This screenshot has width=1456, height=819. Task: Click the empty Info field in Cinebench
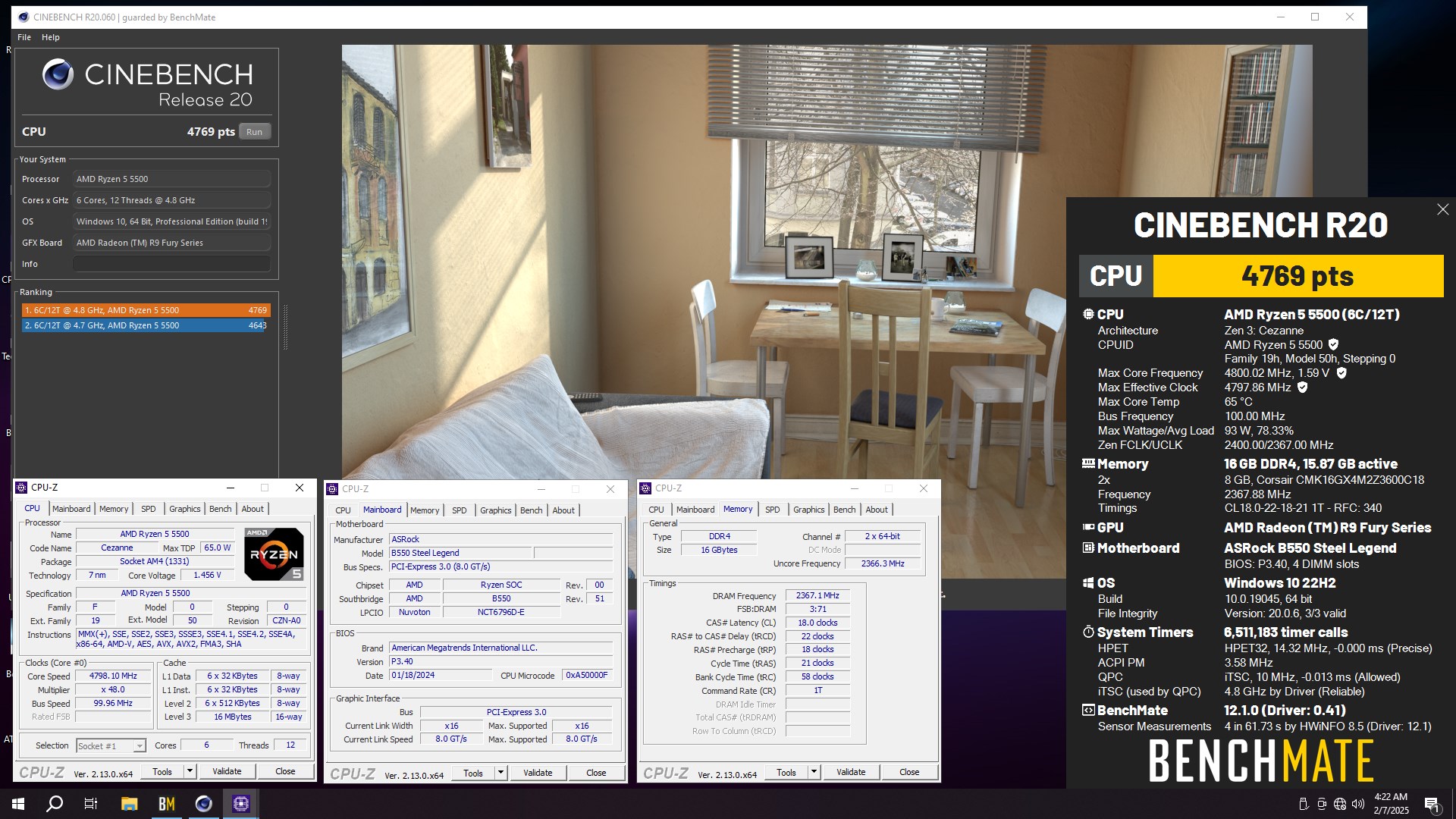pyautogui.click(x=171, y=264)
